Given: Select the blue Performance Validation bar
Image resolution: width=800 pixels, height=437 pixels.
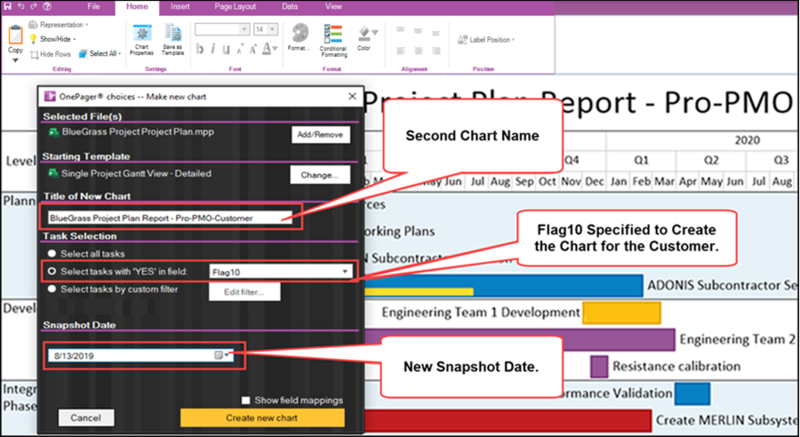Looking at the screenshot, I should click(692, 394).
